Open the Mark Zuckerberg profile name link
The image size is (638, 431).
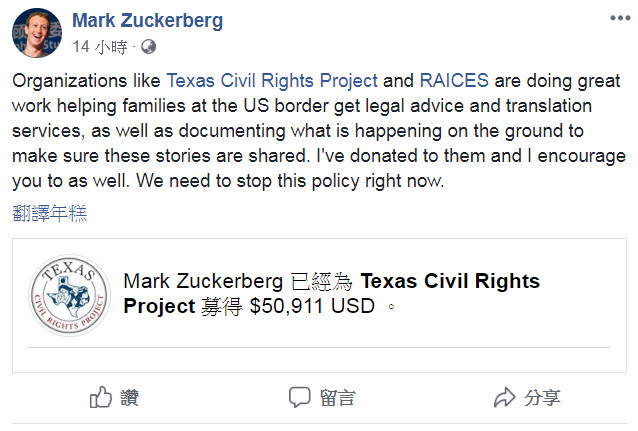[x=147, y=20]
